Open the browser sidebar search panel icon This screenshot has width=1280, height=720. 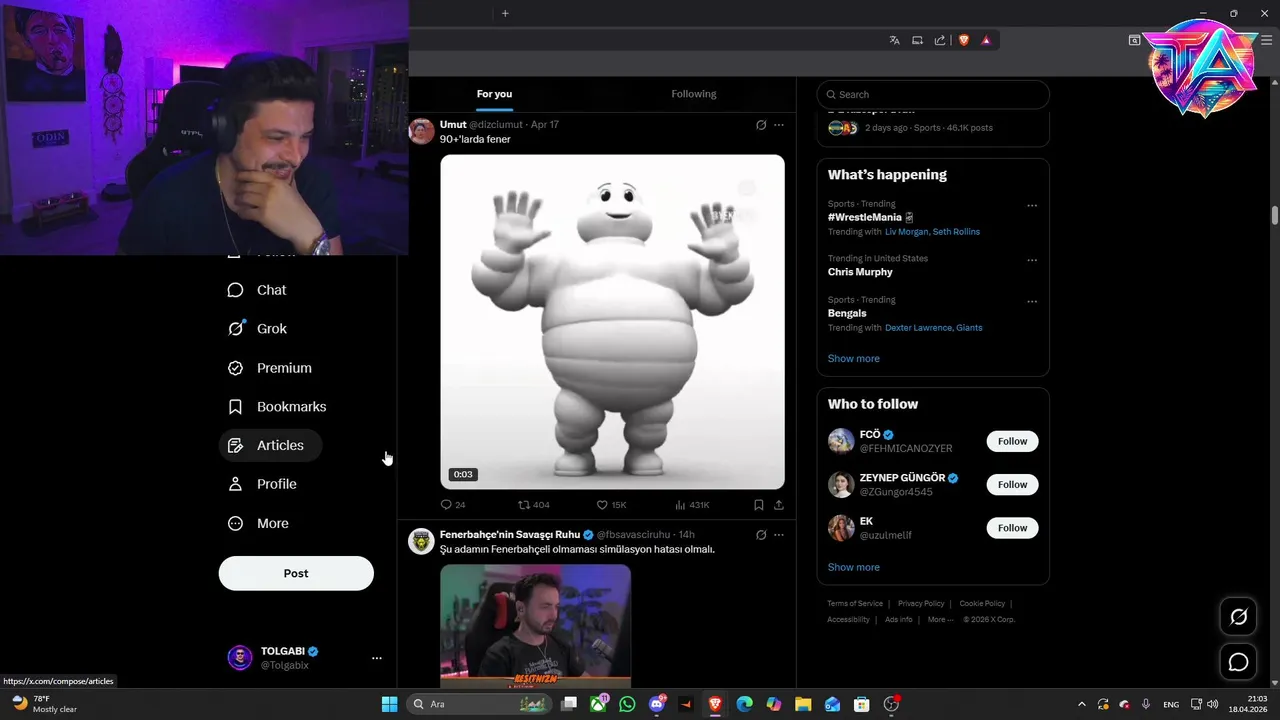point(1134,40)
